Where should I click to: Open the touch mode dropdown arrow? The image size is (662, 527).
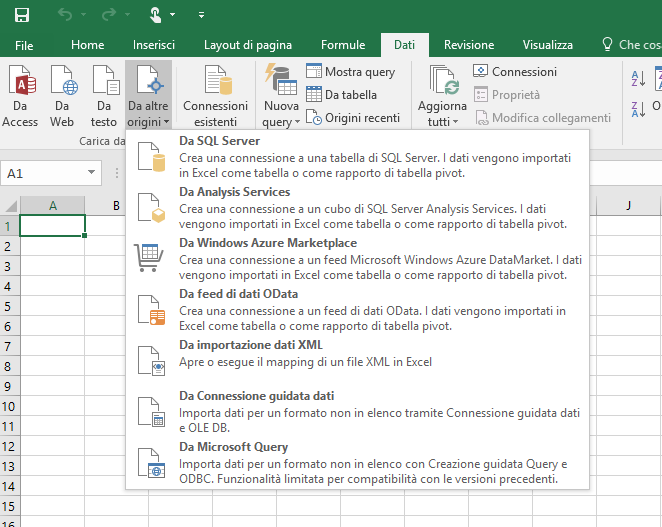point(172,15)
